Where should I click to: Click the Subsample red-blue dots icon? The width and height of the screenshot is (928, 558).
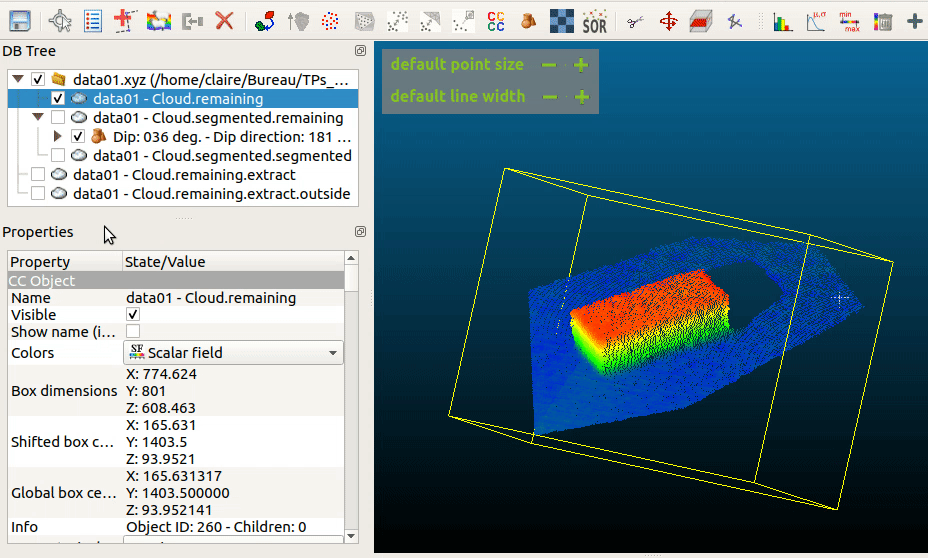(330, 22)
